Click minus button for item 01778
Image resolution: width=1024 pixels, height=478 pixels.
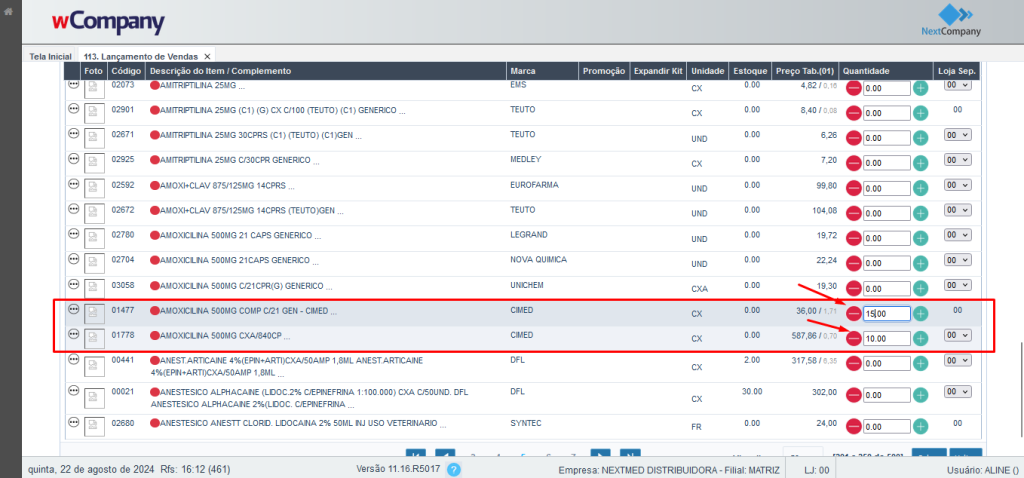coord(854,338)
